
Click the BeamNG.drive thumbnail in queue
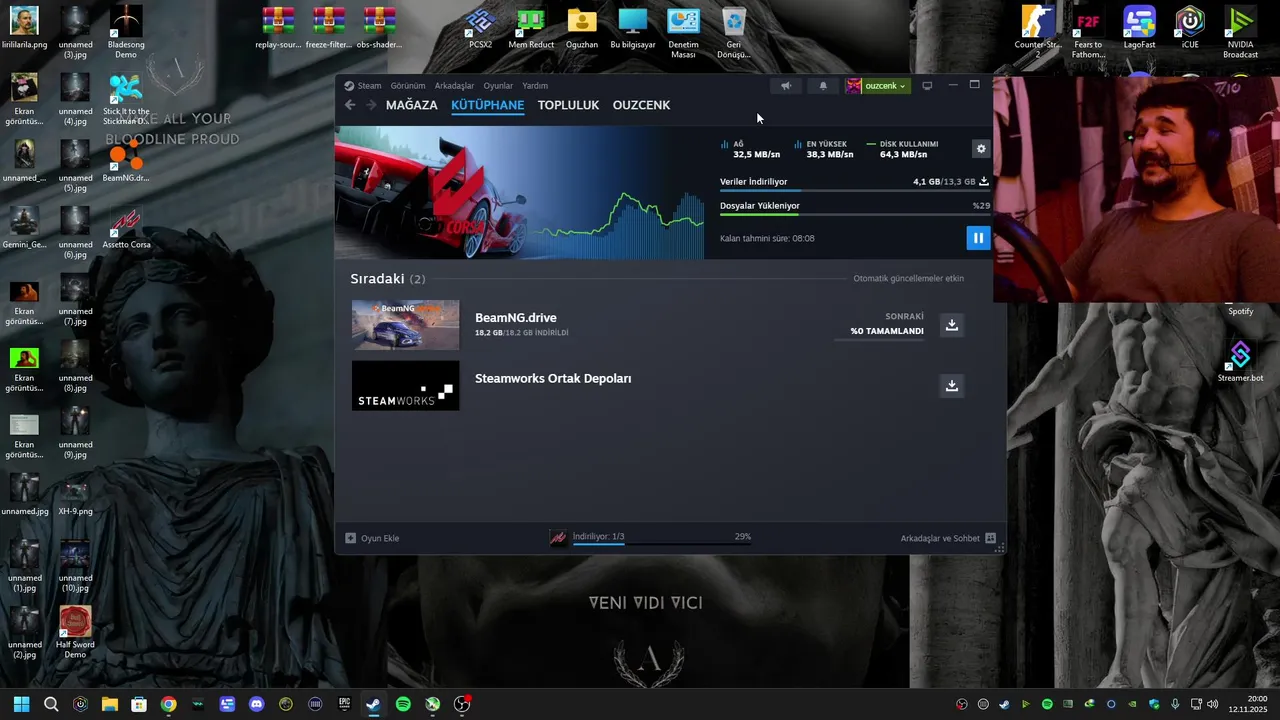(x=405, y=325)
